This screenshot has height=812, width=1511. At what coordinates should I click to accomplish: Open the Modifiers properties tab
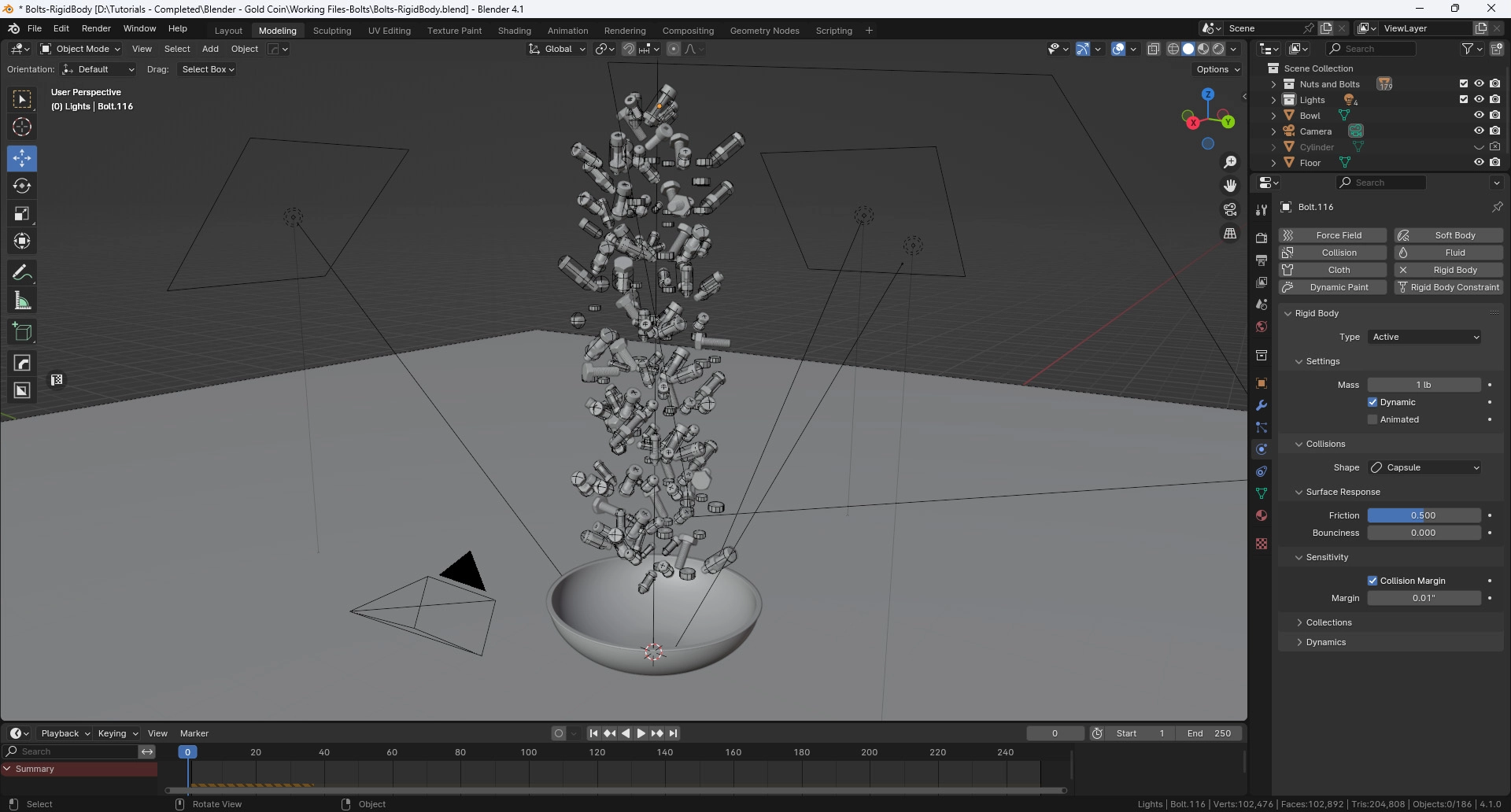click(1262, 405)
